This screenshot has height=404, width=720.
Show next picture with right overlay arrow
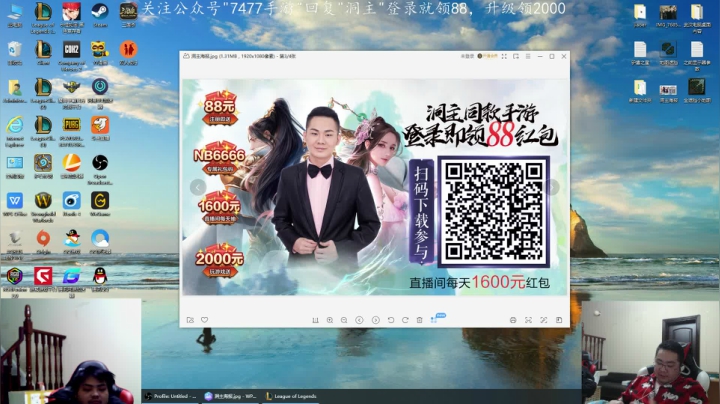[552, 187]
